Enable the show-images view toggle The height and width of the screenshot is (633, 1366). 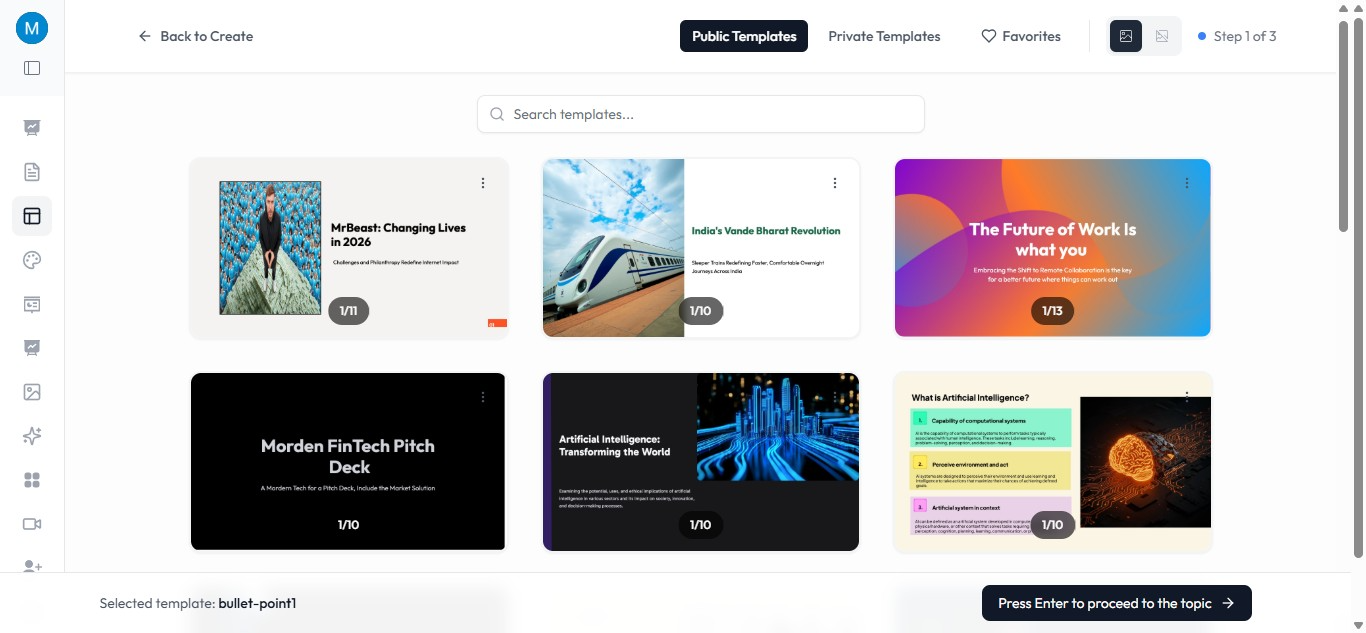coord(1126,36)
